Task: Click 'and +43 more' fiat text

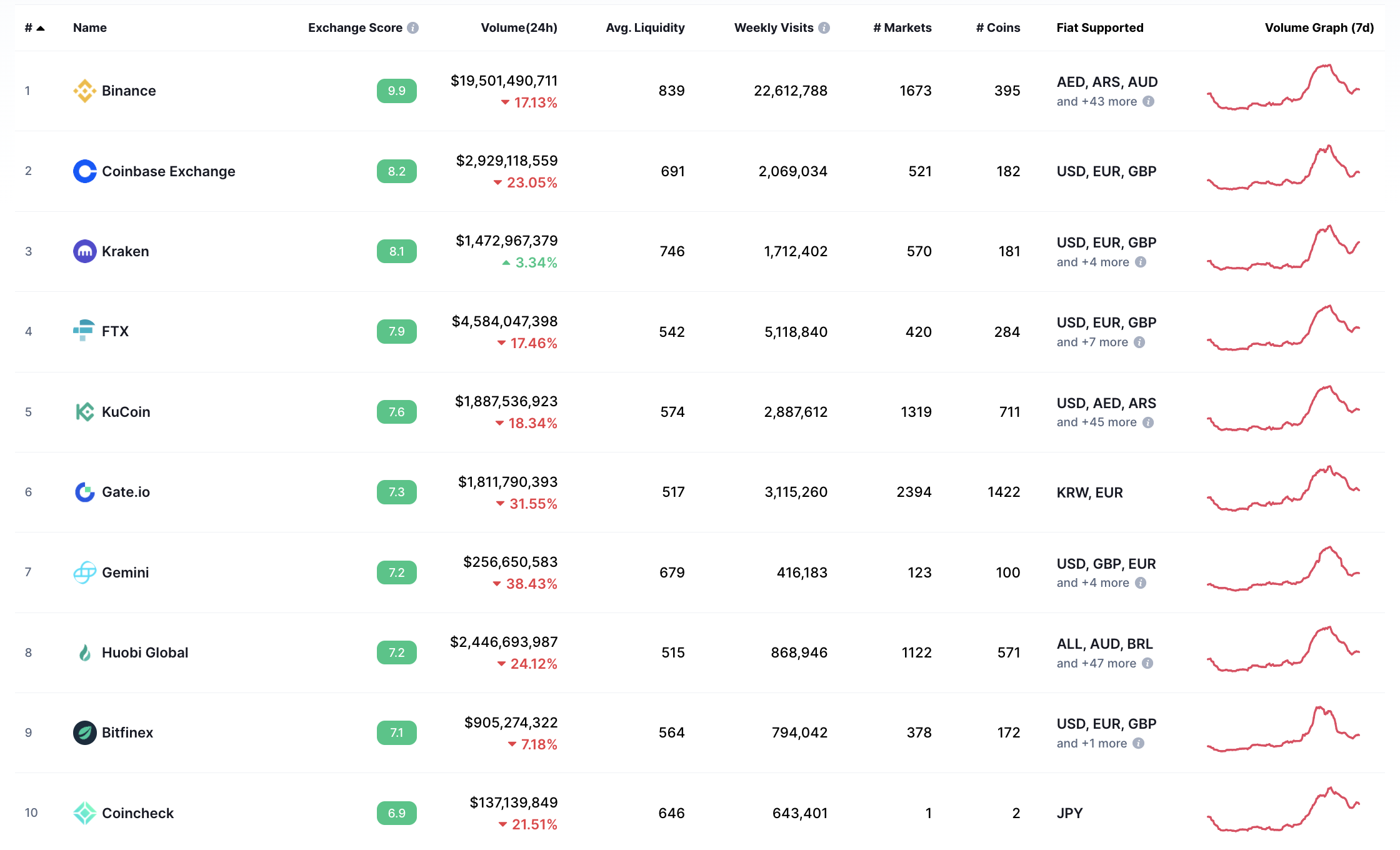Action: click(1097, 101)
